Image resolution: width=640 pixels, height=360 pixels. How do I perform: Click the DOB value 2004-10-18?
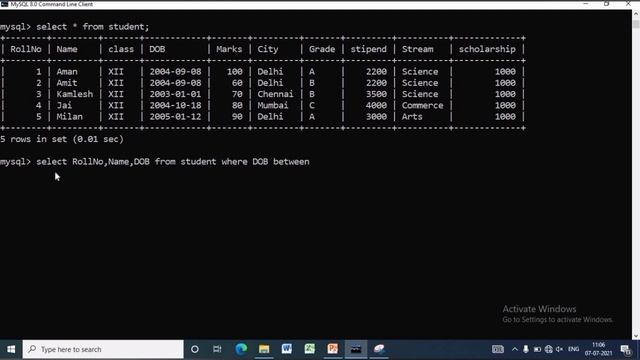(x=175, y=105)
